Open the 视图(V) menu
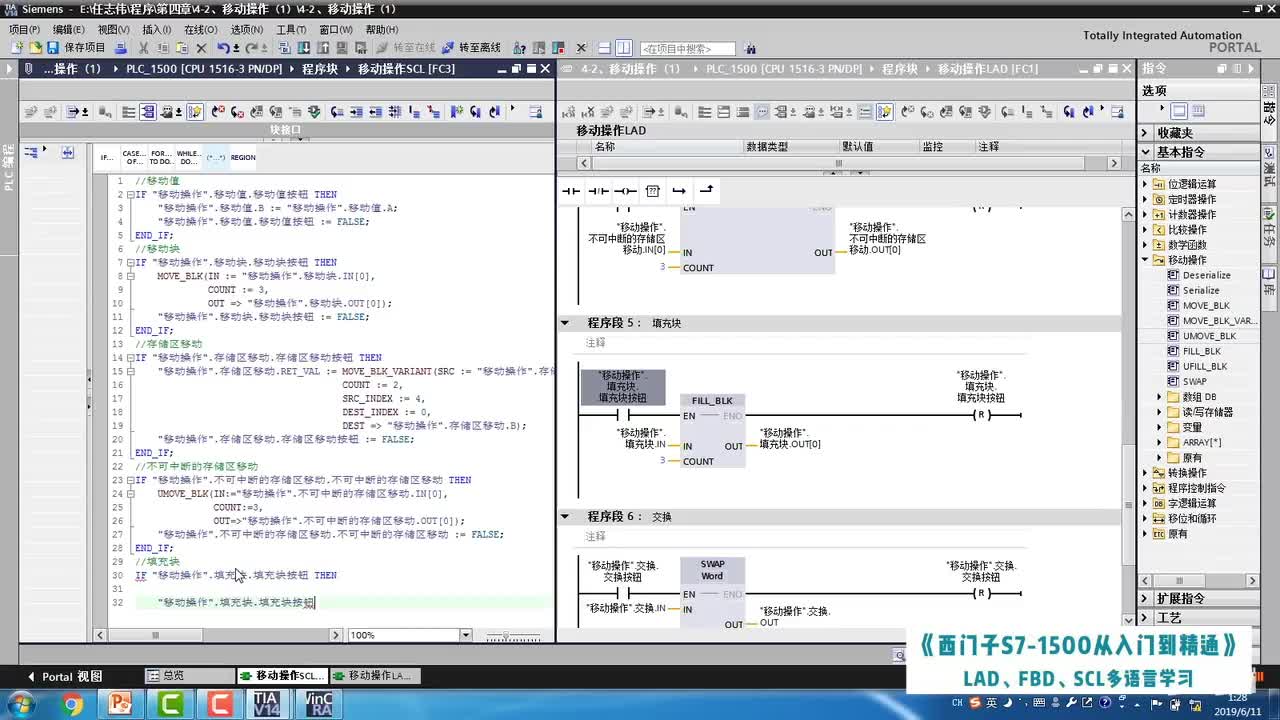 (113, 30)
